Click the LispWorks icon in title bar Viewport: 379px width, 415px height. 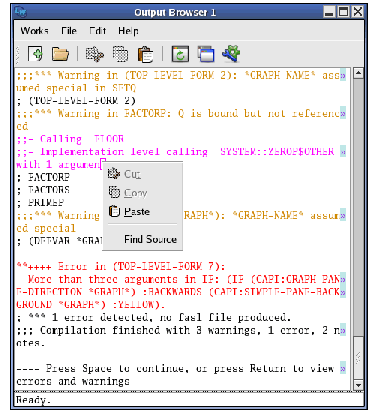coord(20,12)
